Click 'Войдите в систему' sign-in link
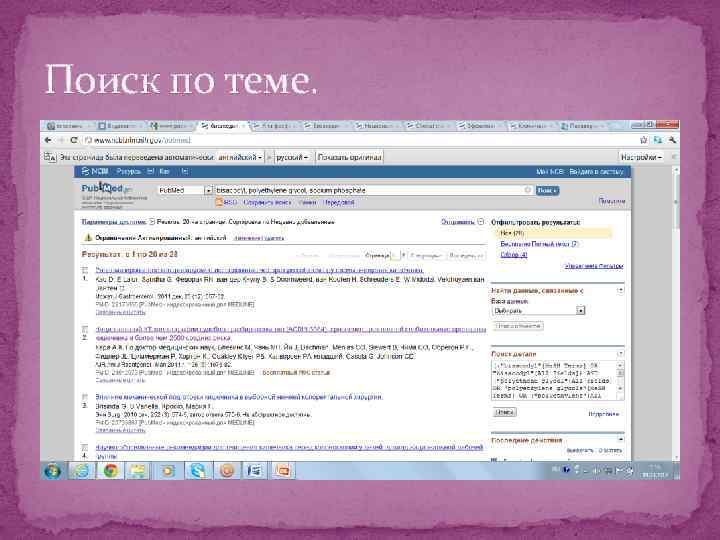This screenshot has width=720, height=540. tap(596, 171)
